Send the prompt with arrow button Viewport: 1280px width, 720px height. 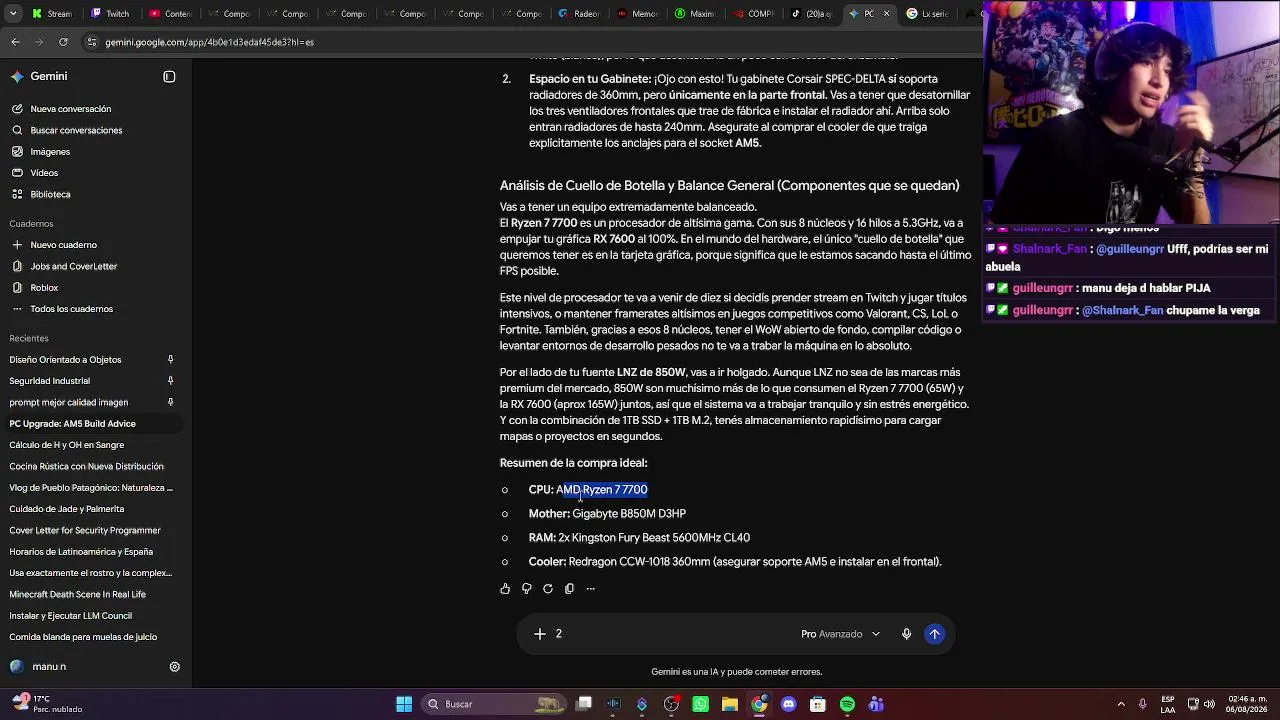pyautogui.click(x=935, y=634)
